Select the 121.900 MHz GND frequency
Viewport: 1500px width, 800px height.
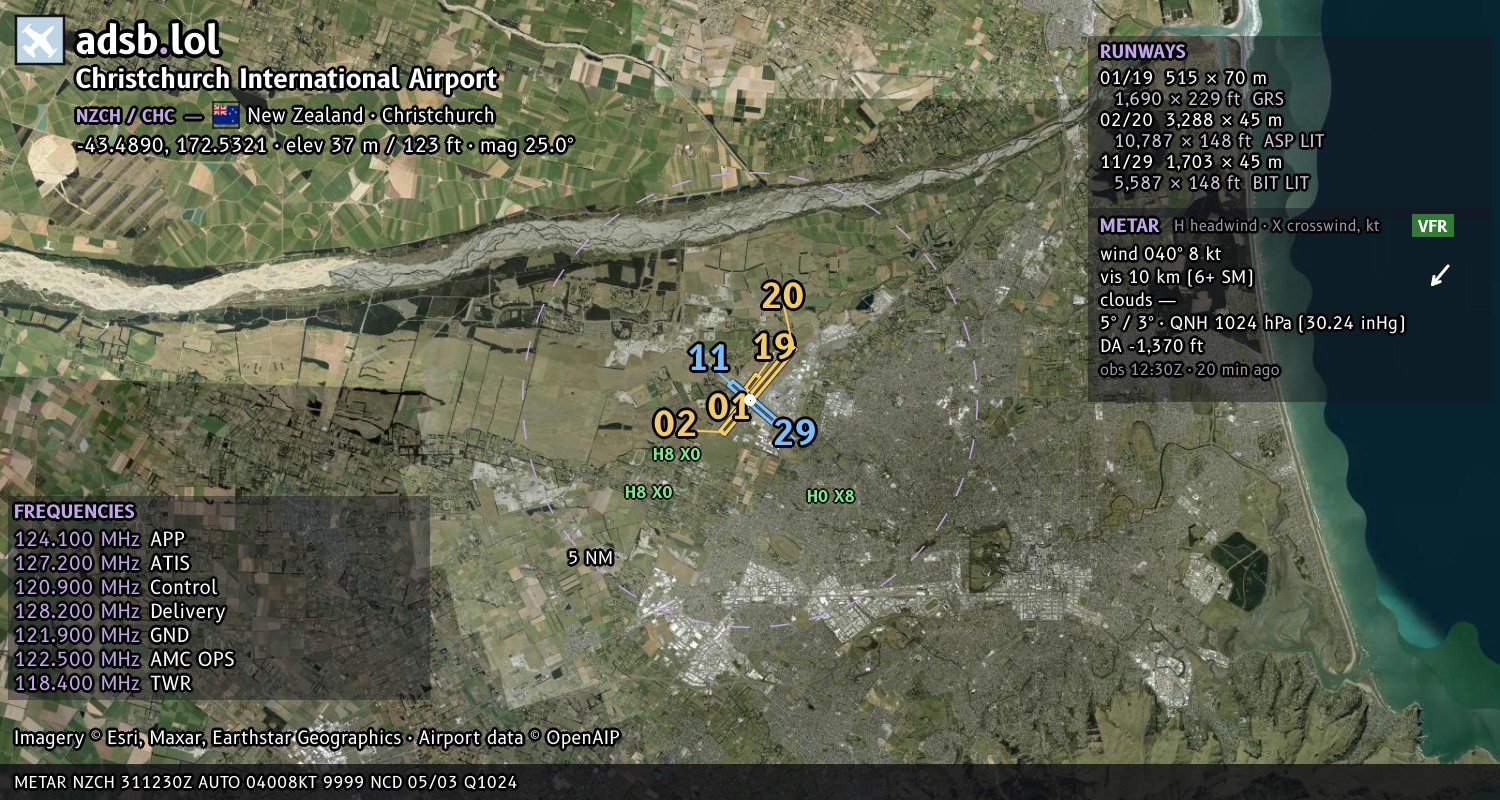[102, 636]
